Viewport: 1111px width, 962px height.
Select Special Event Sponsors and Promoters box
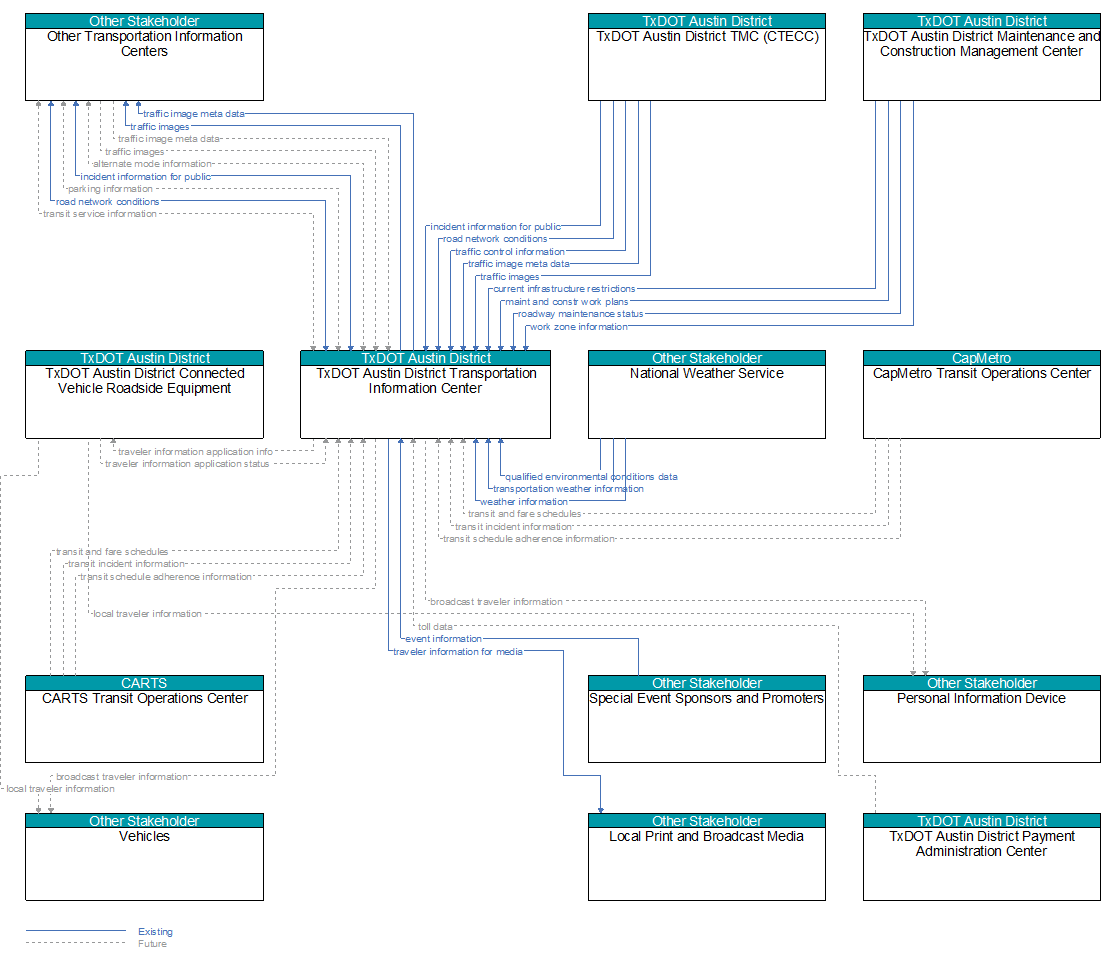coord(706,719)
